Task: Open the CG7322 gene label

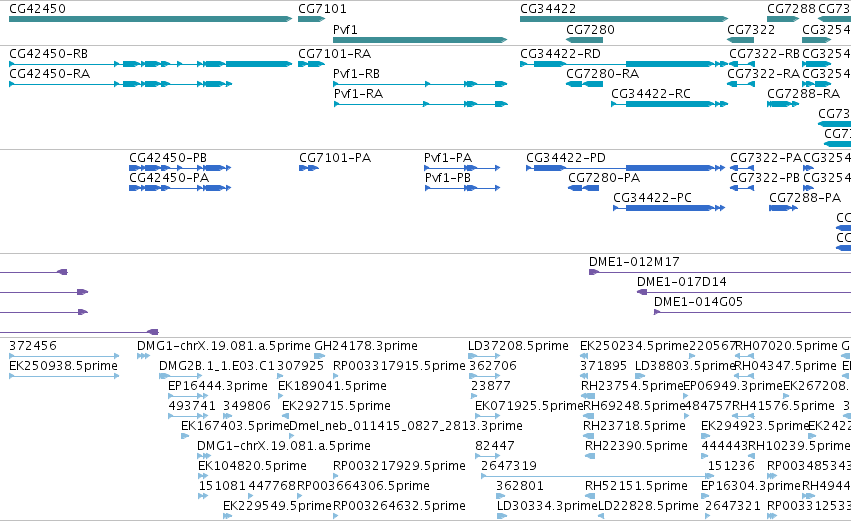Action: (751, 29)
